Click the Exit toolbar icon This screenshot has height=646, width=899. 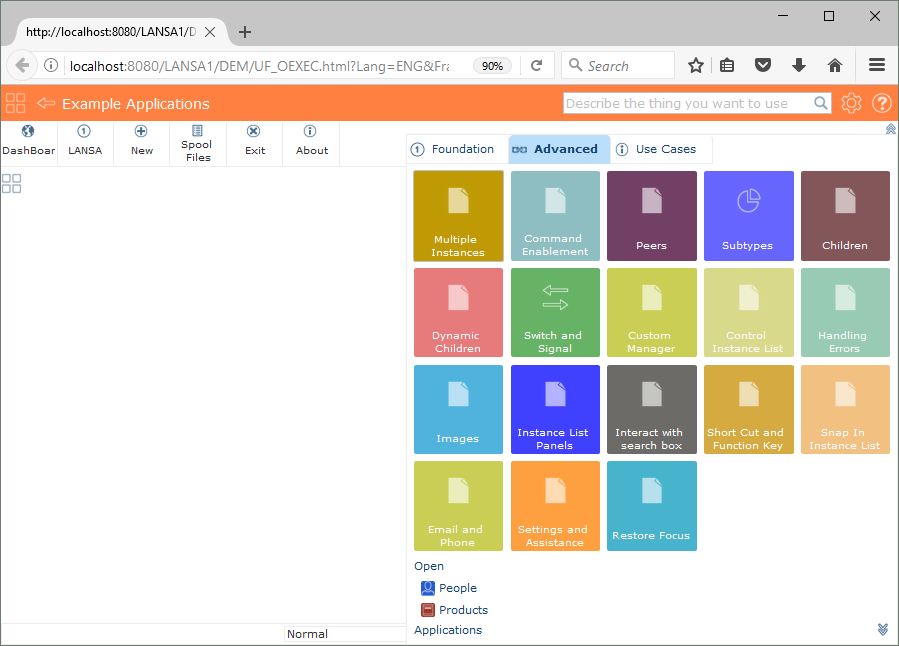[x=254, y=131]
